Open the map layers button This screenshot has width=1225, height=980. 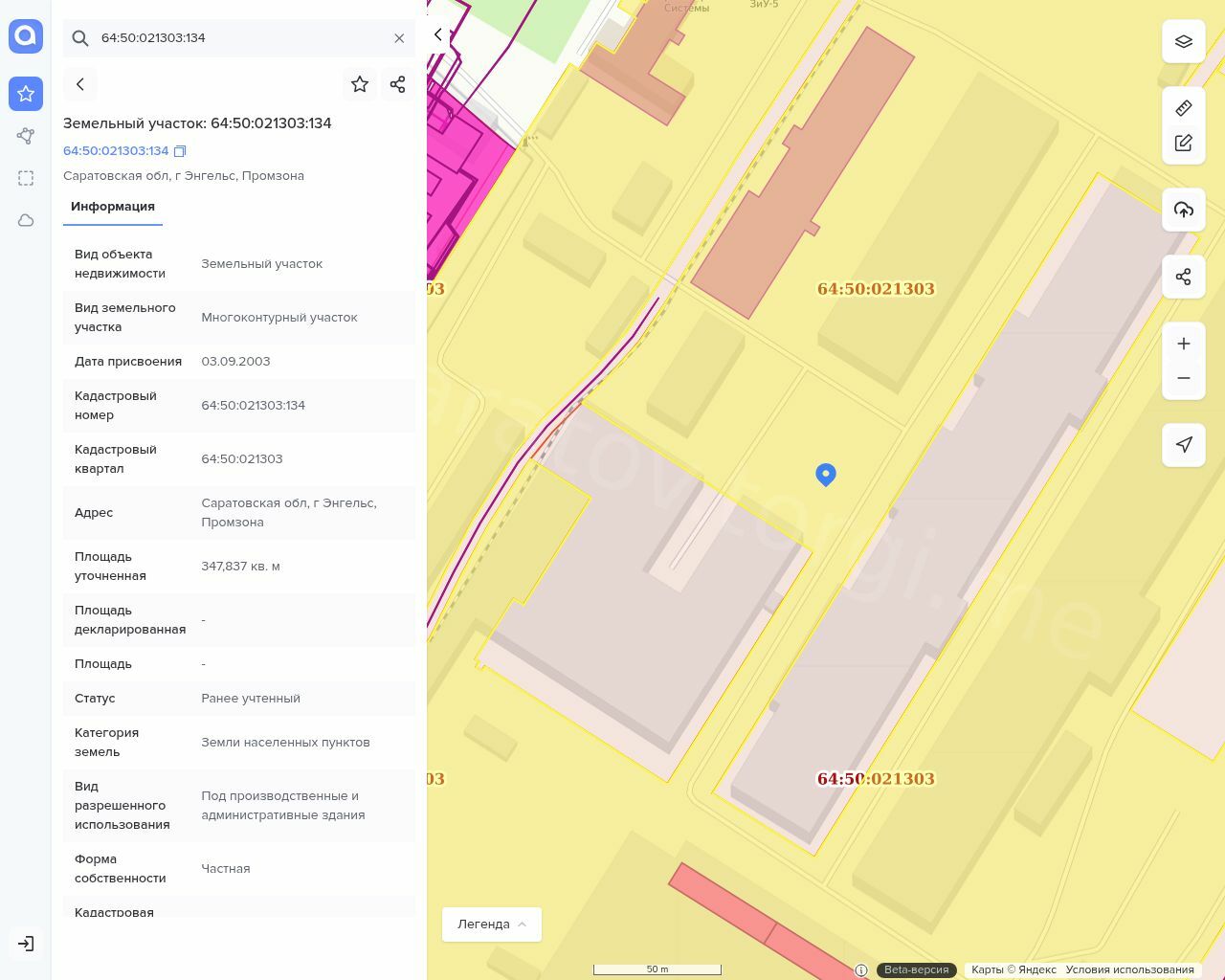[x=1184, y=41]
